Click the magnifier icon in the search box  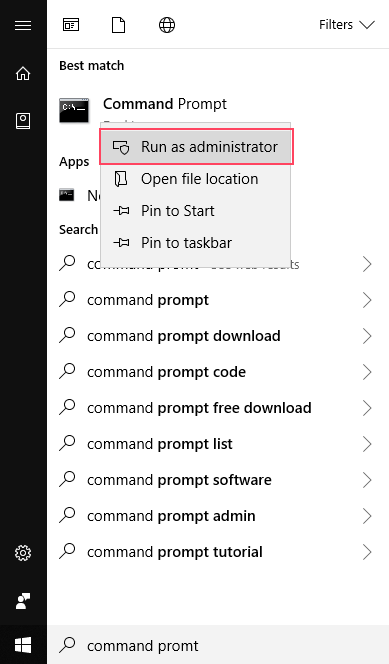coord(67,645)
